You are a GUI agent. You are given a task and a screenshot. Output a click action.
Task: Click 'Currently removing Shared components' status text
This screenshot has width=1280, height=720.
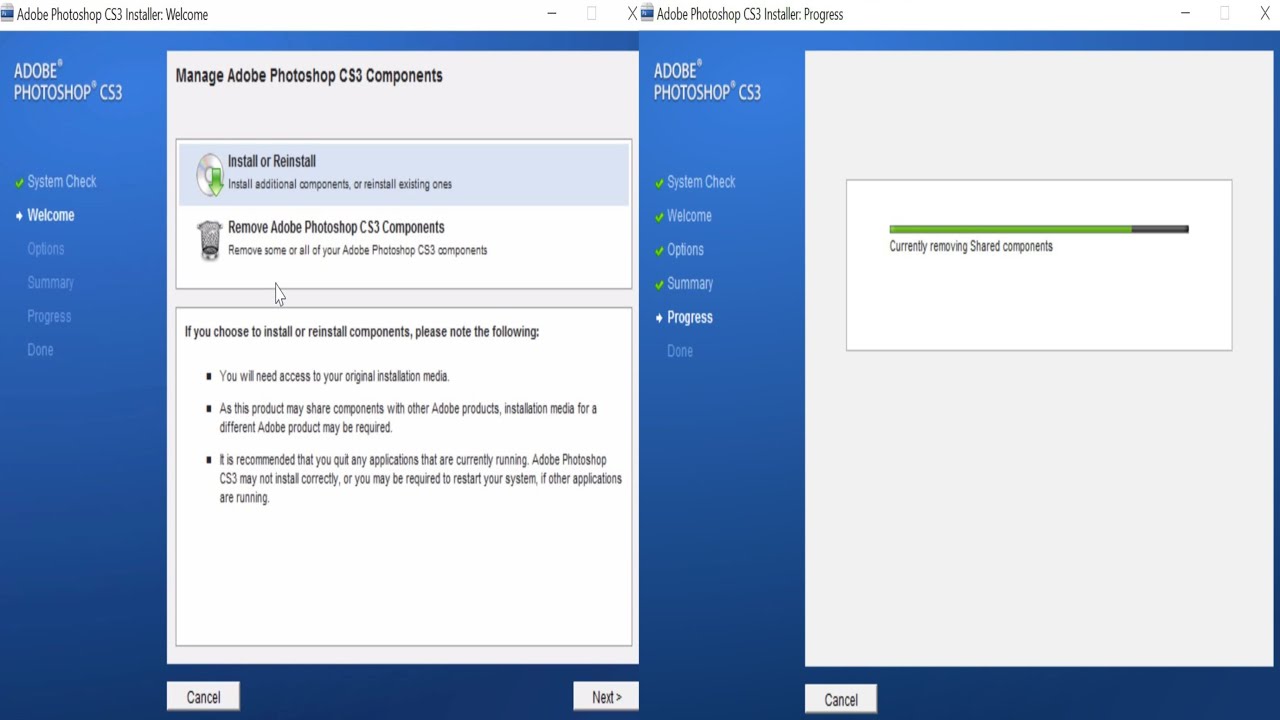971,246
